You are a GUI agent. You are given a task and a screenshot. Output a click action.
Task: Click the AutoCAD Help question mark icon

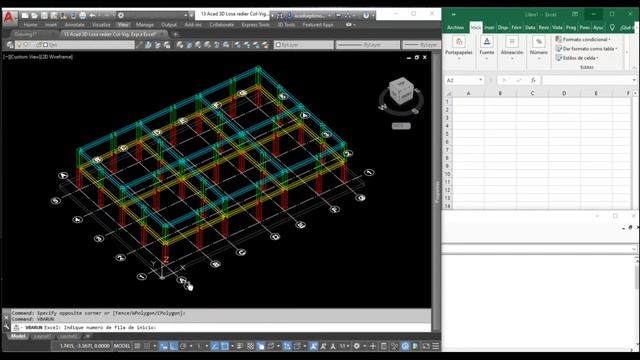point(366,16)
